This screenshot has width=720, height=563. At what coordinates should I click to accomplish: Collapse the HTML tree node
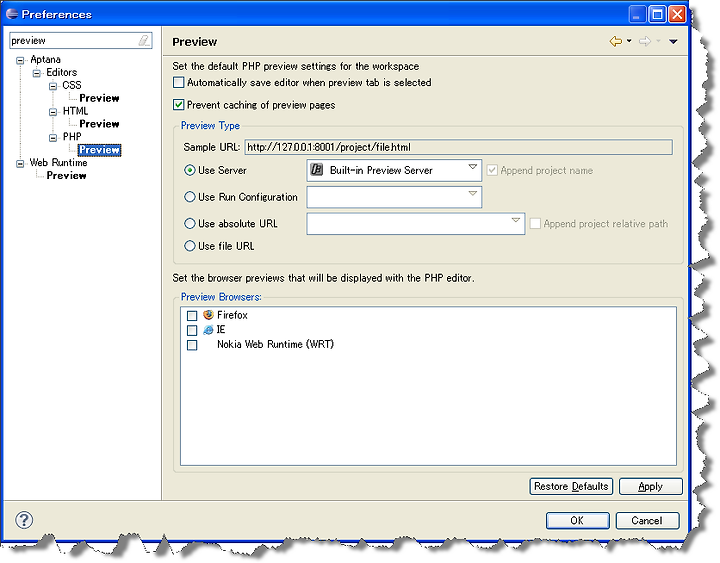coord(53,112)
